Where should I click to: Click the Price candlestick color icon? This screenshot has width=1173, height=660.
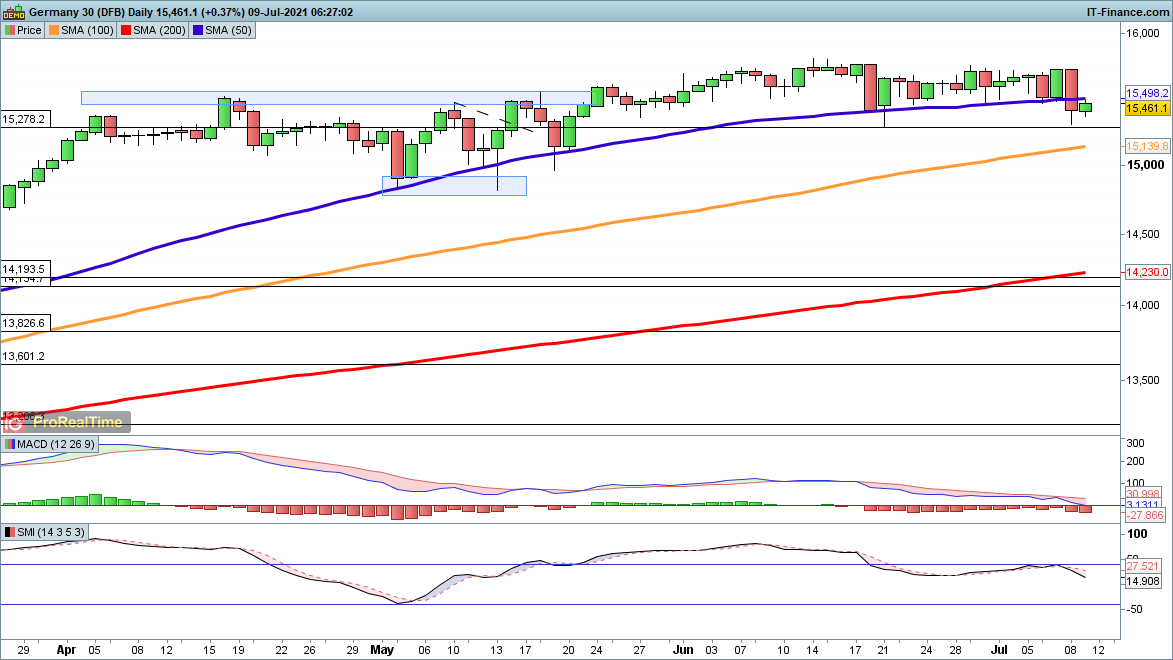tap(9, 30)
